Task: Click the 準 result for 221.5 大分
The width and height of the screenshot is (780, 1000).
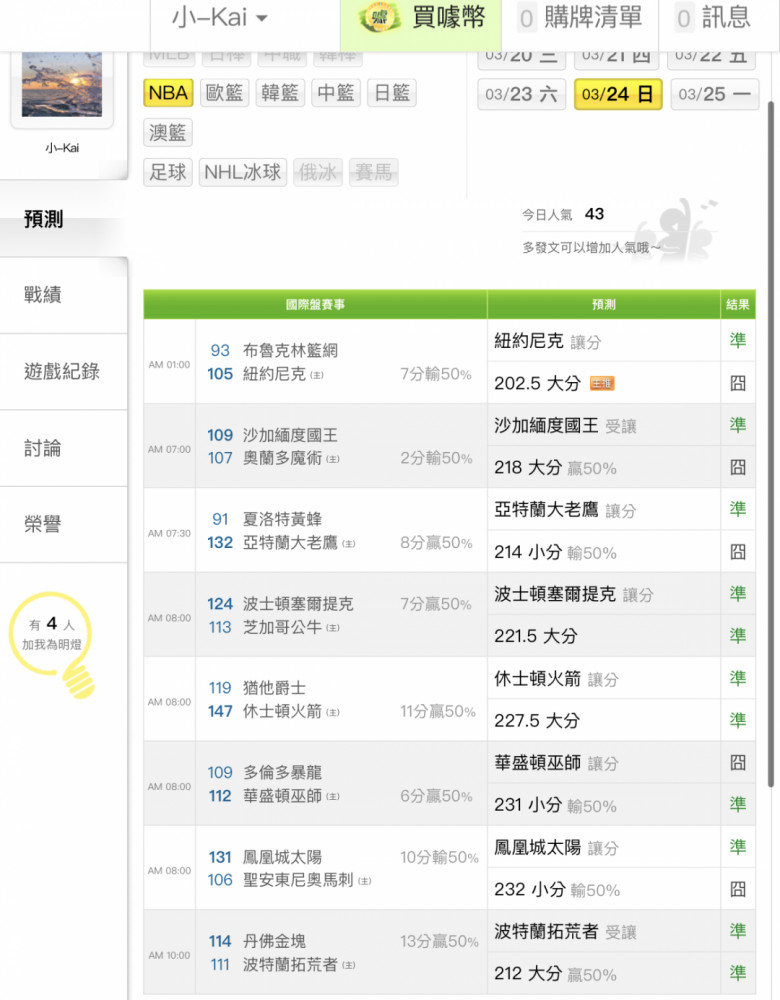Action: 738,636
